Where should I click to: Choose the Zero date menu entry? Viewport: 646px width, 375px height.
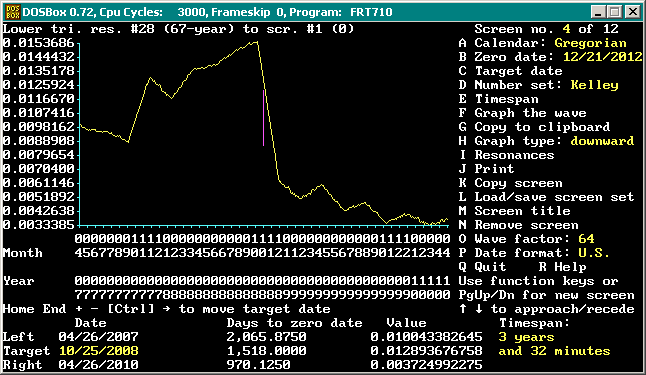click(x=550, y=57)
